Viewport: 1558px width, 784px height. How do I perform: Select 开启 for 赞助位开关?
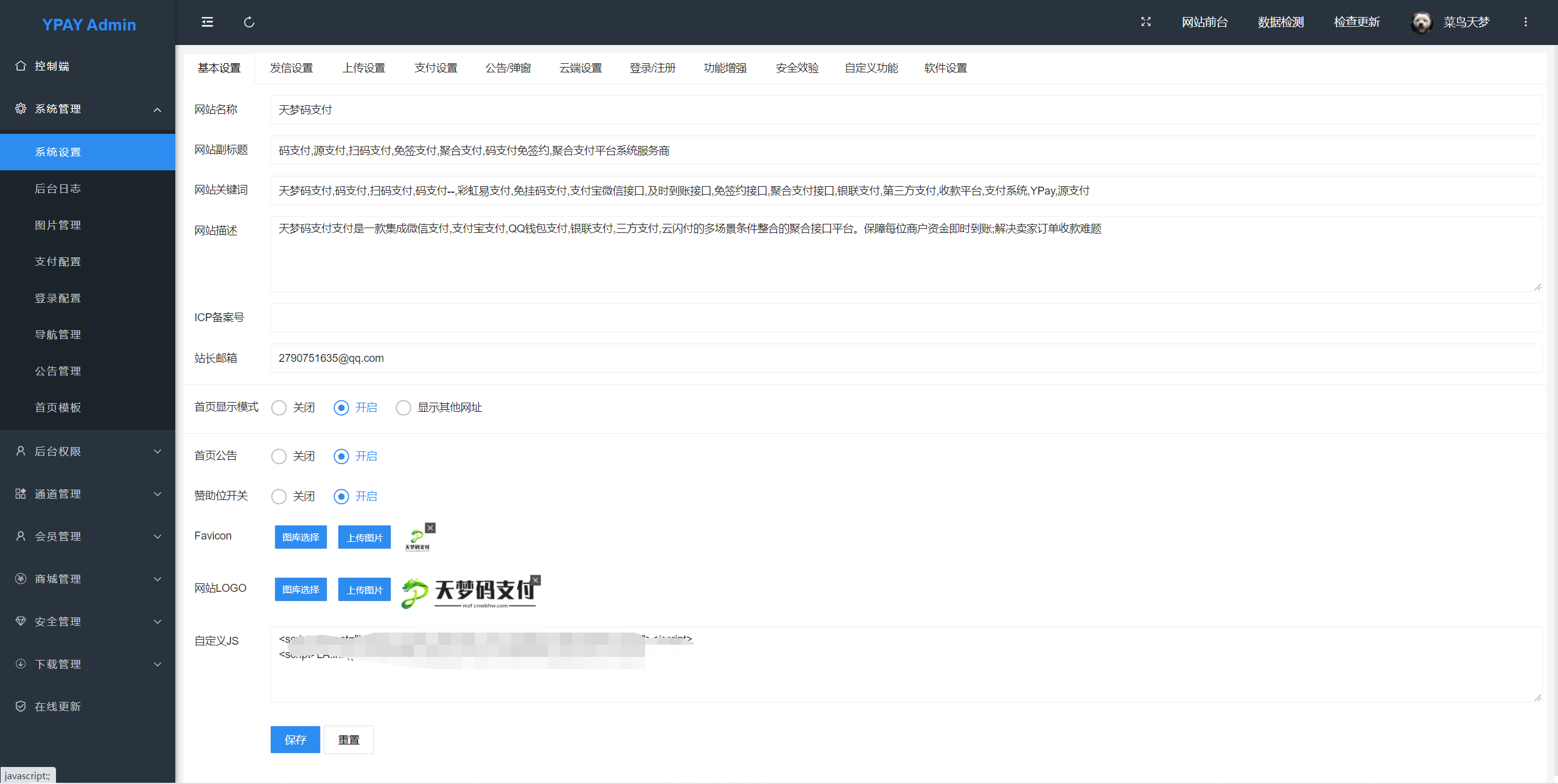pos(341,496)
